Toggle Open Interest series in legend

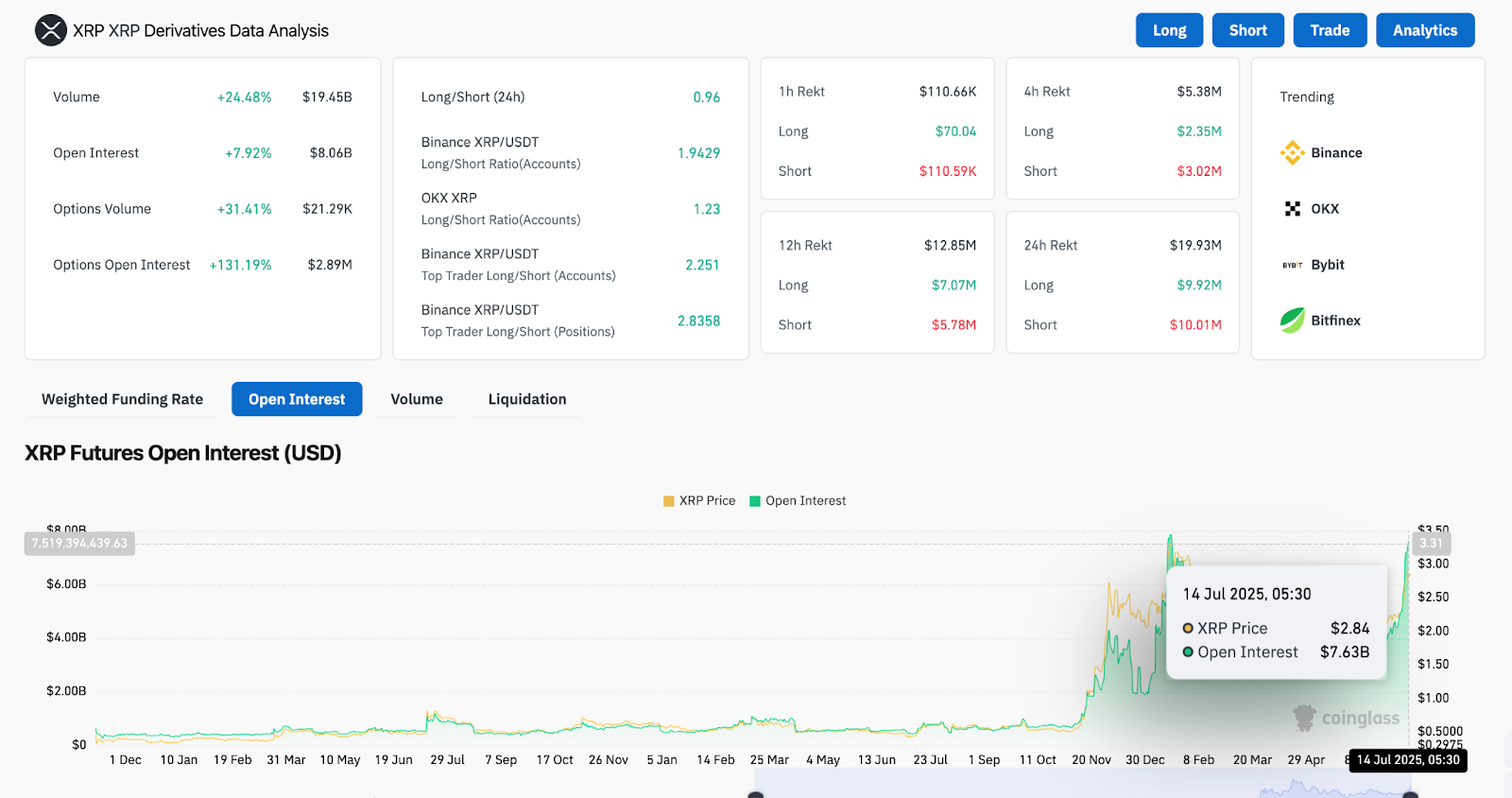coord(798,501)
